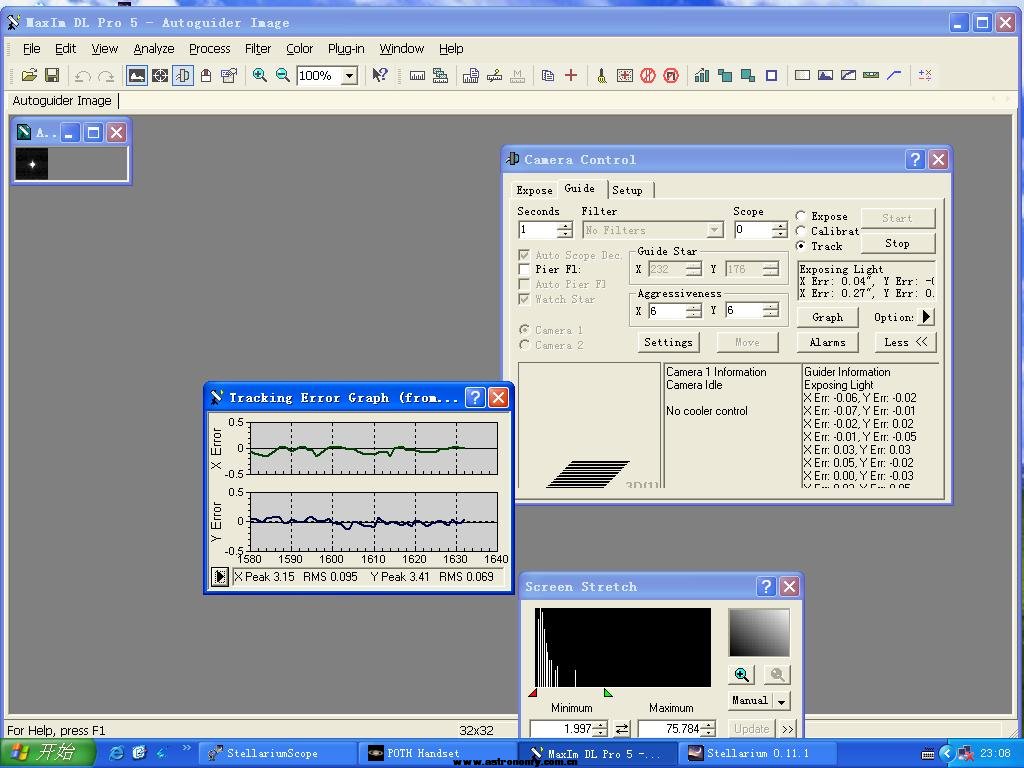Click the Alarms button
The height and width of the screenshot is (768, 1024).
(827, 342)
